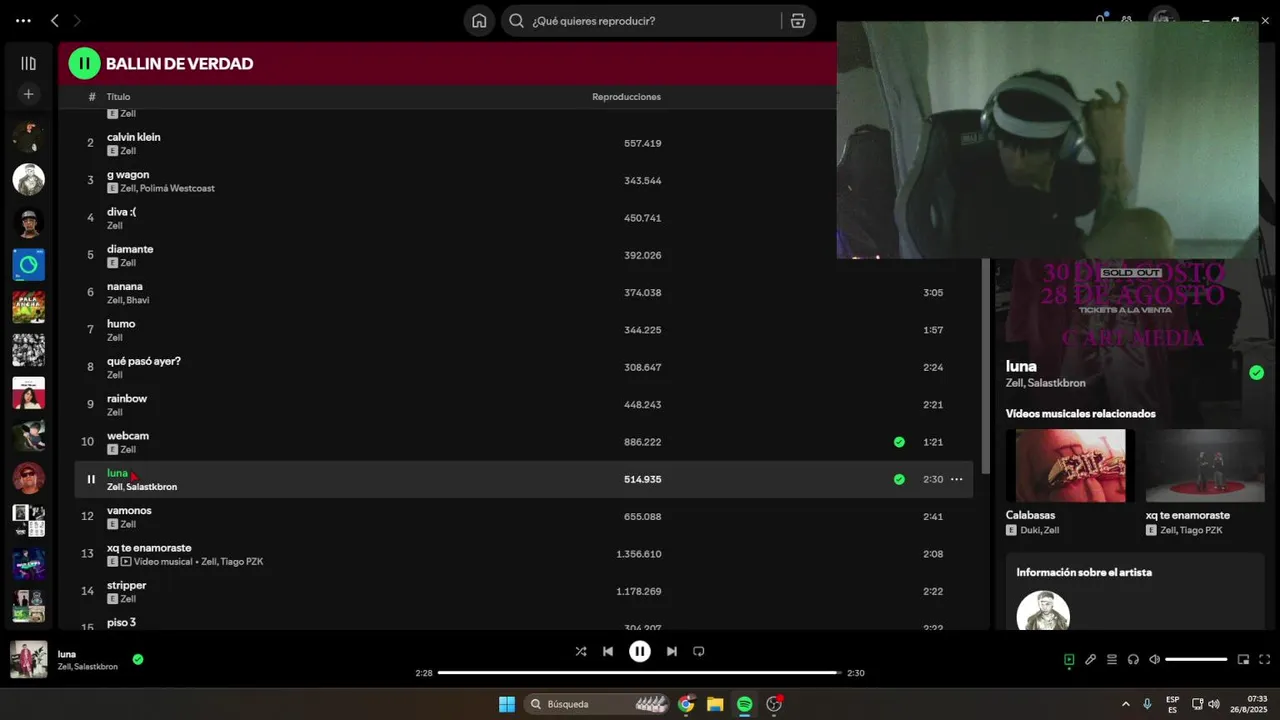Viewport: 1280px width, 720px height.
Task: Open 'Tiago PZK' link in track 13 row
Action: [x=243, y=562]
